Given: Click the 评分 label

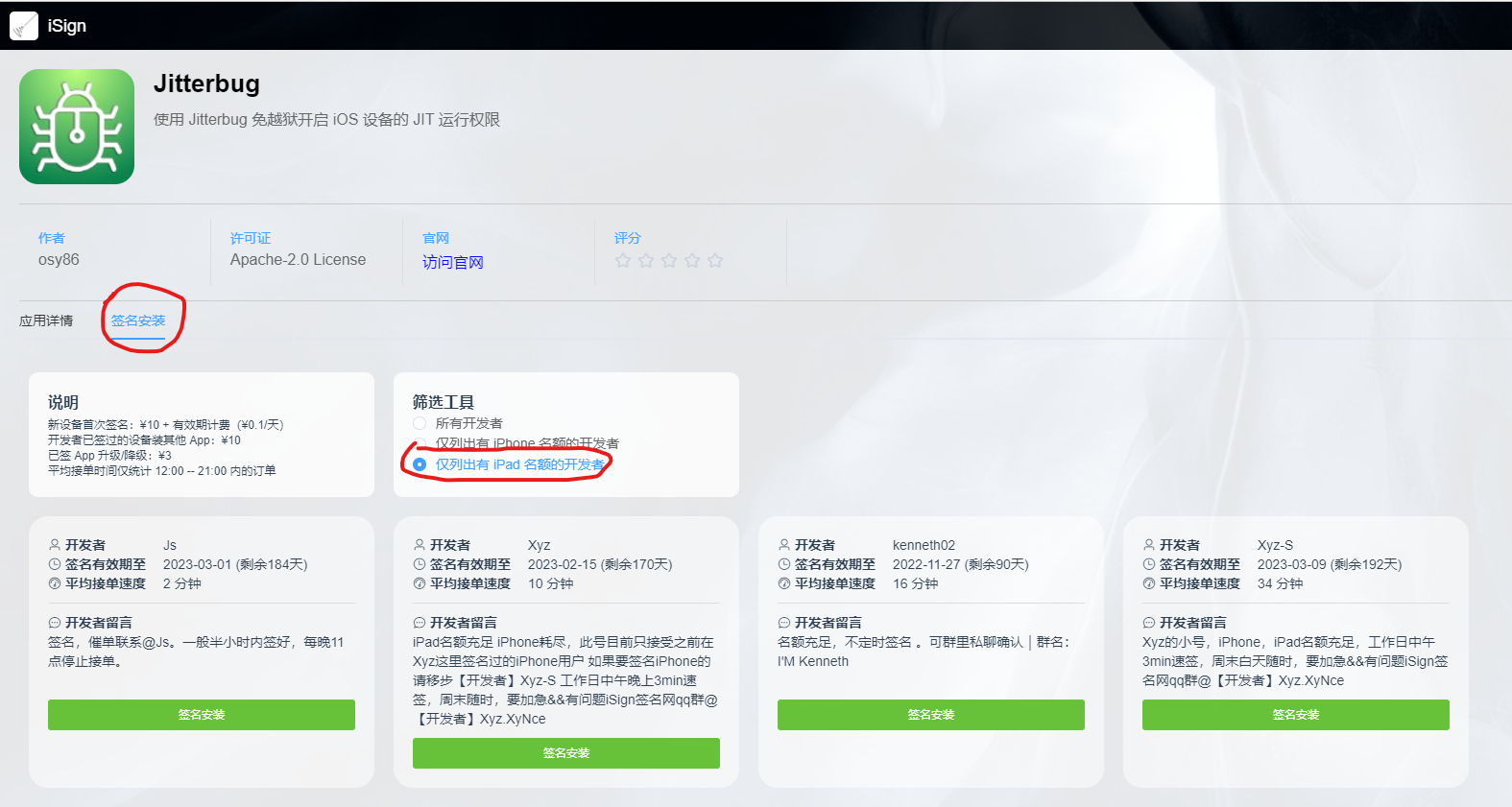Looking at the screenshot, I should click(x=628, y=238).
